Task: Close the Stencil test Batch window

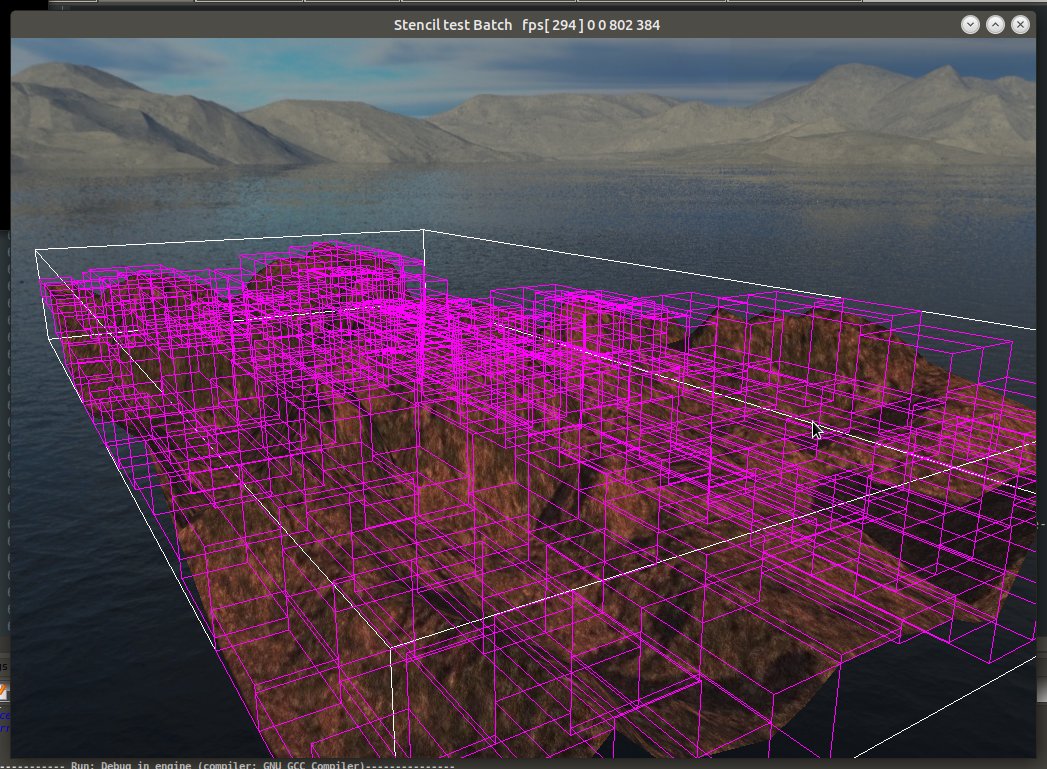Action: click(x=1020, y=25)
